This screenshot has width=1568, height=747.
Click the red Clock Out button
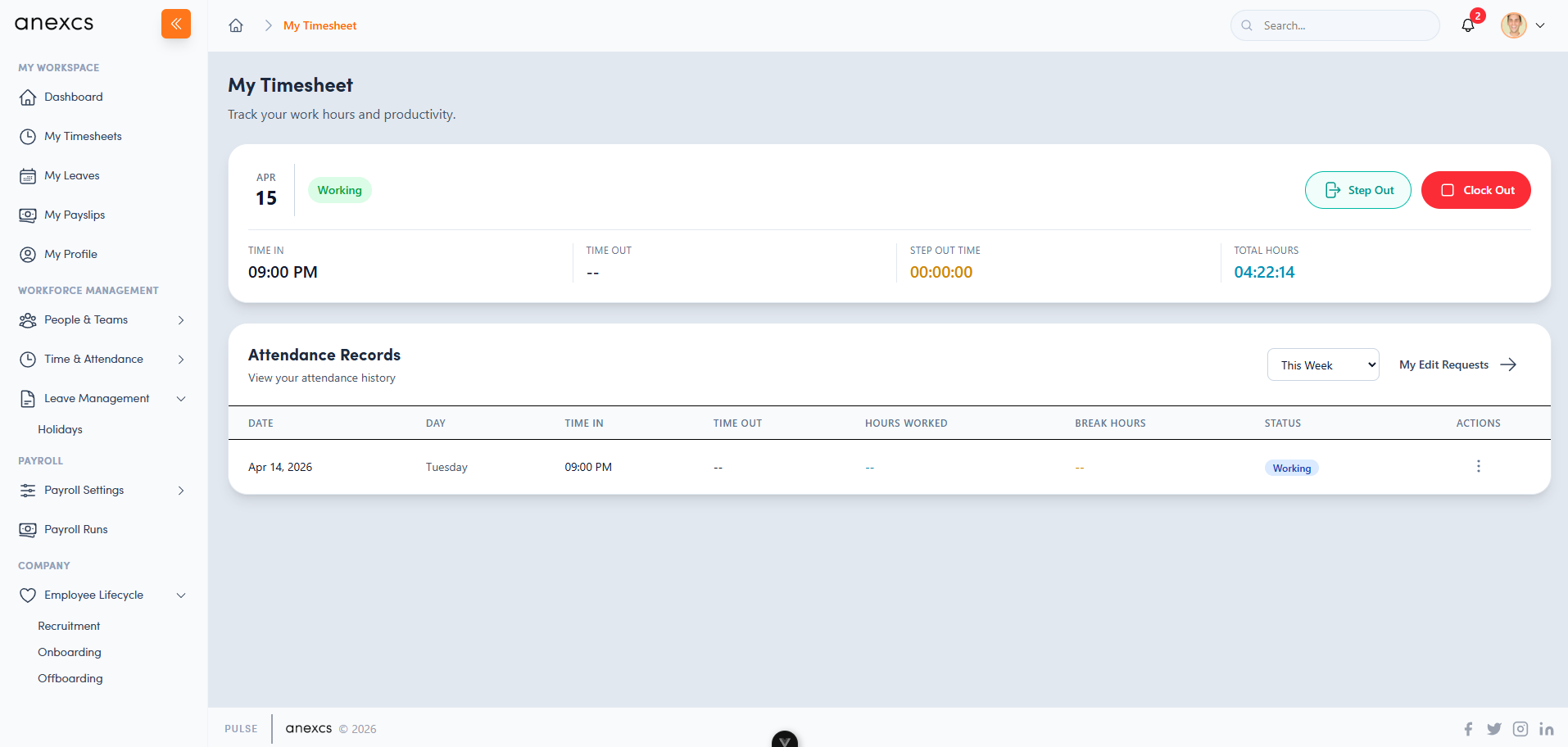tap(1476, 190)
